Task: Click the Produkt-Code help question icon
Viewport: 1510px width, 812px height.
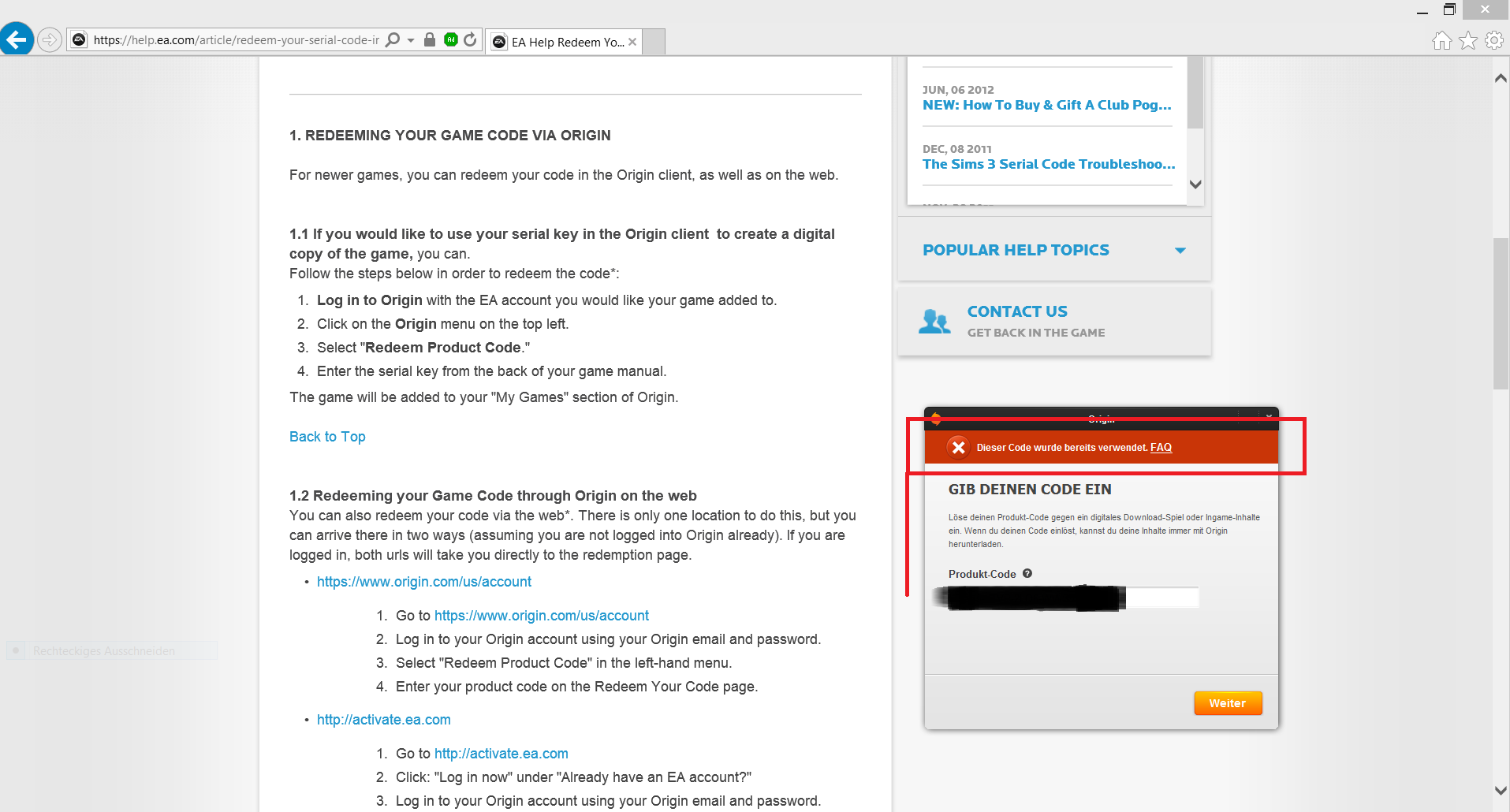Action: (1027, 574)
